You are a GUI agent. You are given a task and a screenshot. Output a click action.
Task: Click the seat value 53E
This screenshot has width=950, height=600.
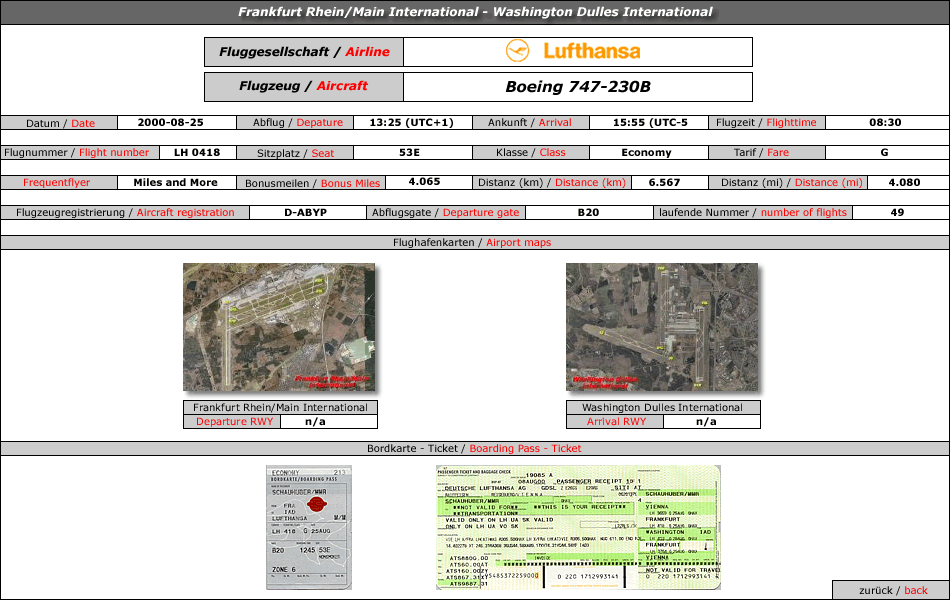pos(409,153)
